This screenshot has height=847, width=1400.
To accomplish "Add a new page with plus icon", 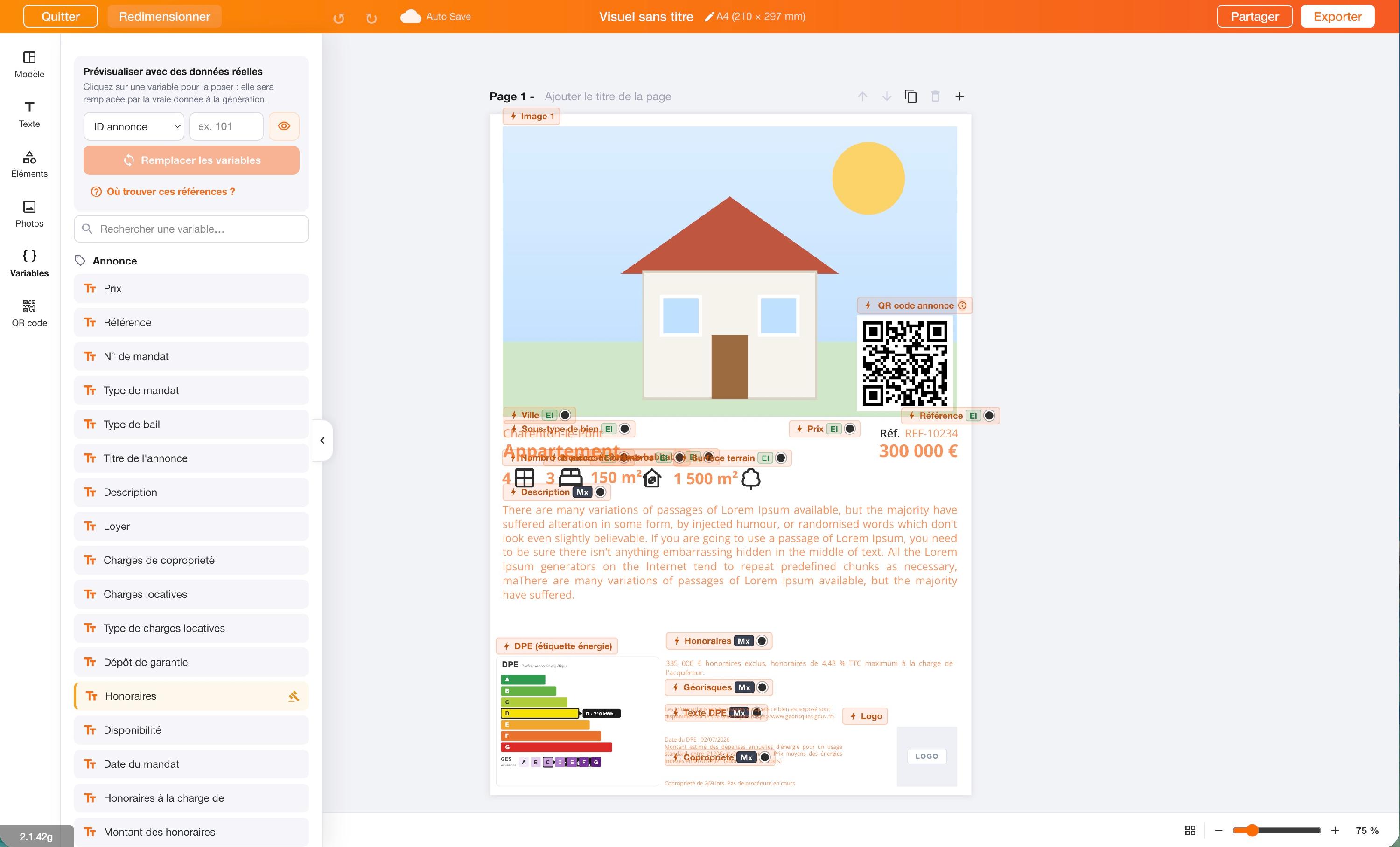I will 959,97.
